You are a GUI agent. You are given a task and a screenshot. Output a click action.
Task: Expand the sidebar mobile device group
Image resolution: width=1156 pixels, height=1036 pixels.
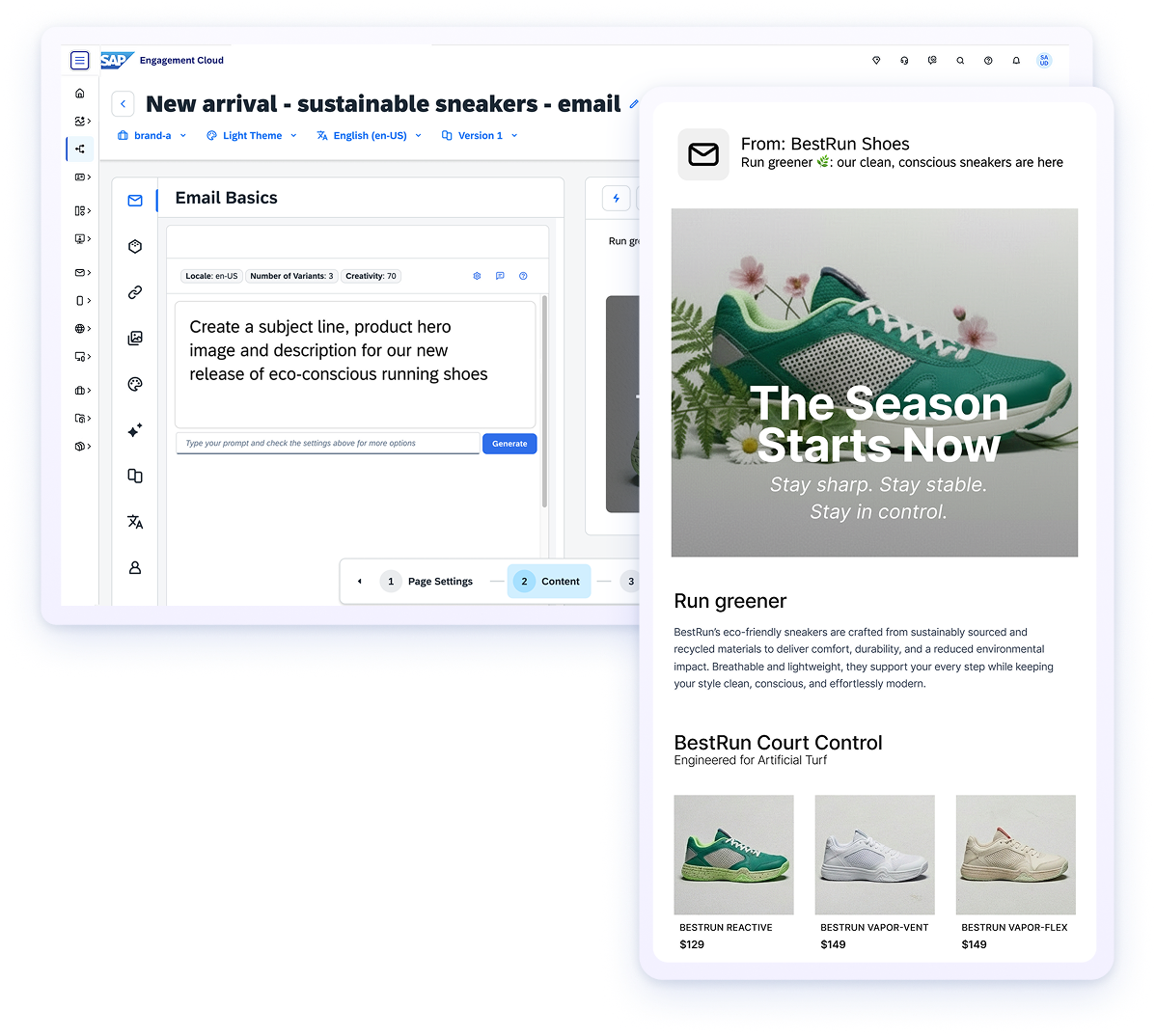(x=83, y=301)
